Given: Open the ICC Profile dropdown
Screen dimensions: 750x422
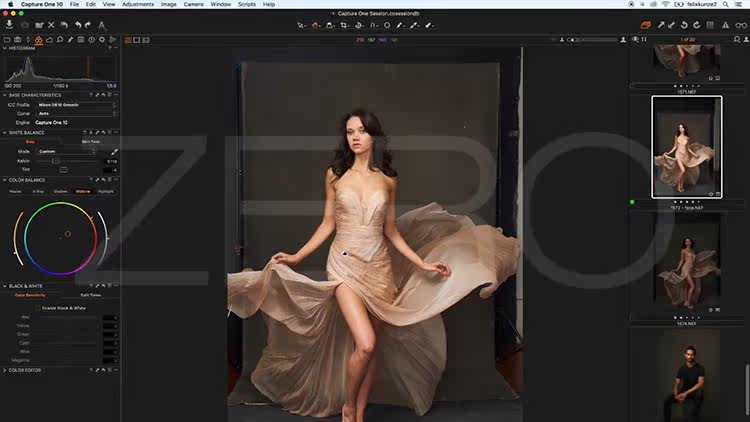Looking at the screenshot, I should point(76,105).
